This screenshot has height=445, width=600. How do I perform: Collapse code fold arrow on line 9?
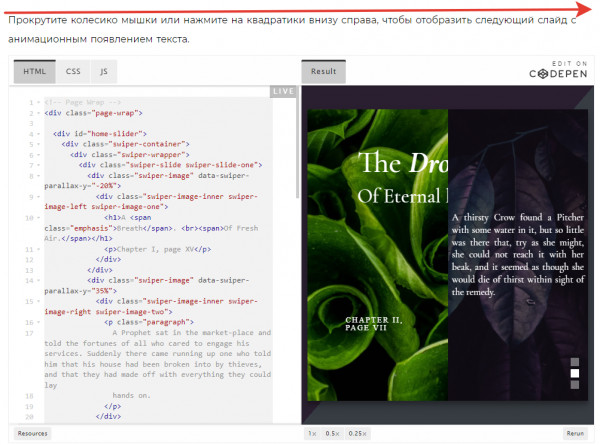pos(38,197)
